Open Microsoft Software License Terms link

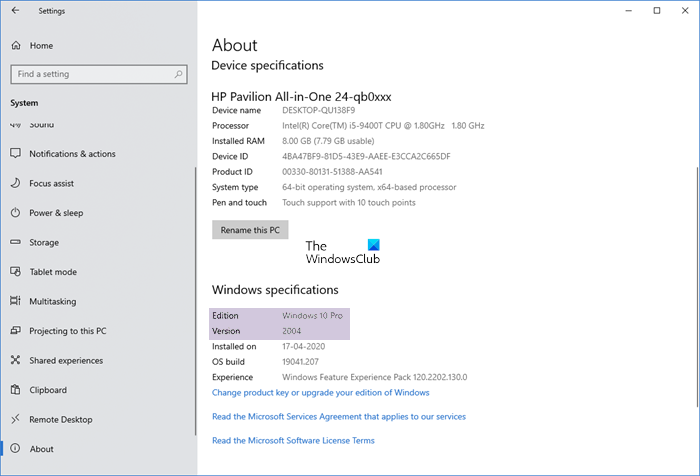point(293,440)
